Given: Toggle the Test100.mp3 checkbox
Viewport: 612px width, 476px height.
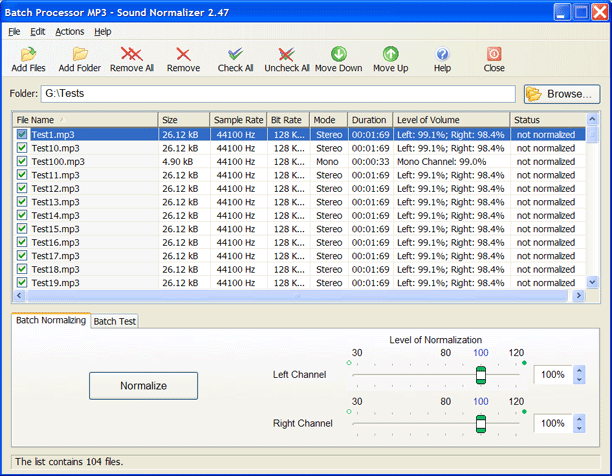Looking at the screenshot, I should [x=22, y=161].
